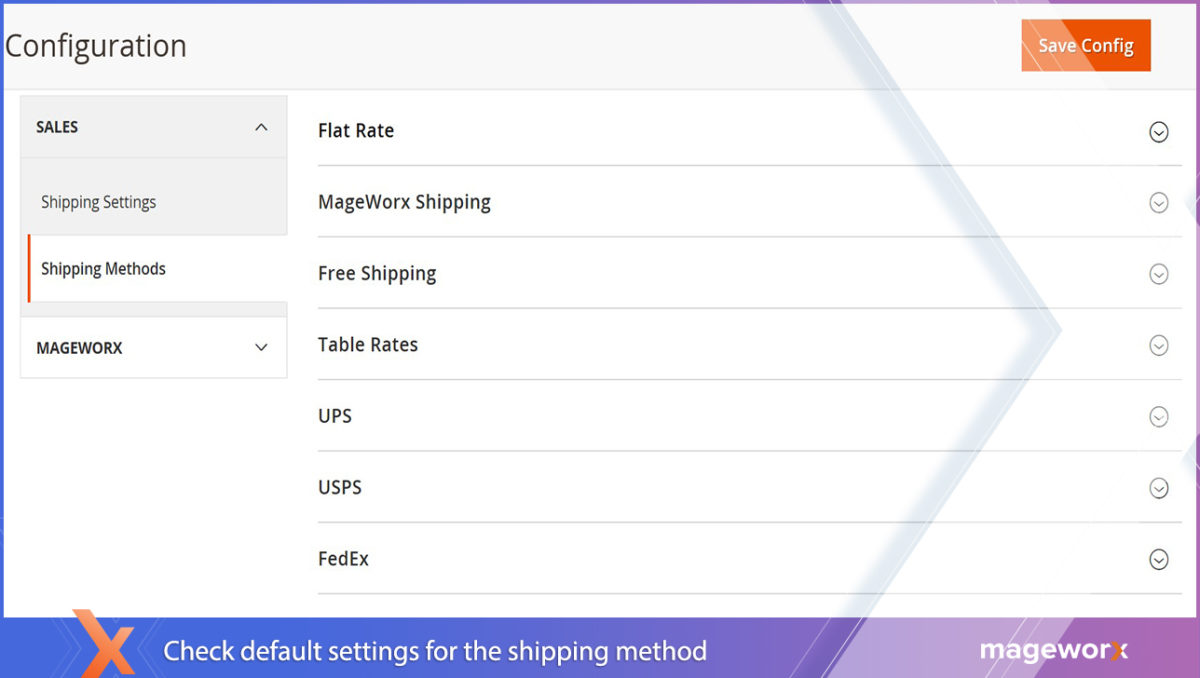Click the MAGEWORX section header
Screen dimensions: 1200x678
pyautogui.click(x=80, y=347)
